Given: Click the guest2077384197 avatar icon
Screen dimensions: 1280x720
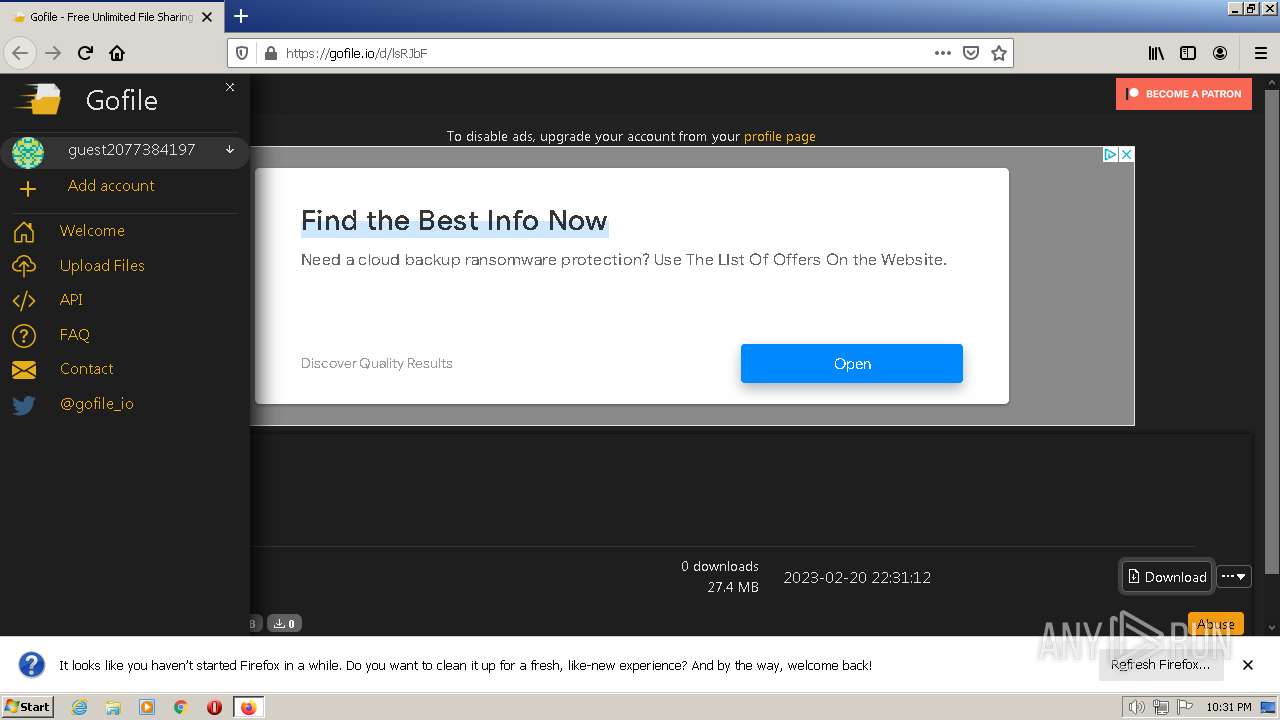Looking at the screenshot, I should point(27,152).
